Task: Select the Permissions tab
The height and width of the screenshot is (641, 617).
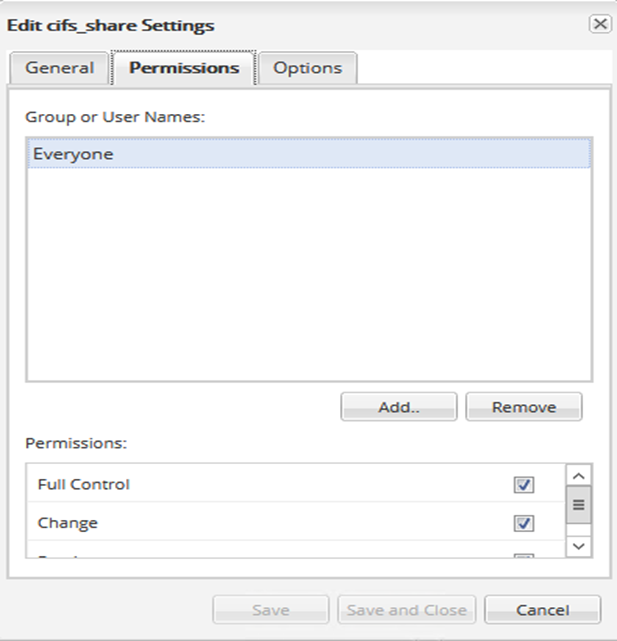Action: pyautogui.click(x=184, y=68)
